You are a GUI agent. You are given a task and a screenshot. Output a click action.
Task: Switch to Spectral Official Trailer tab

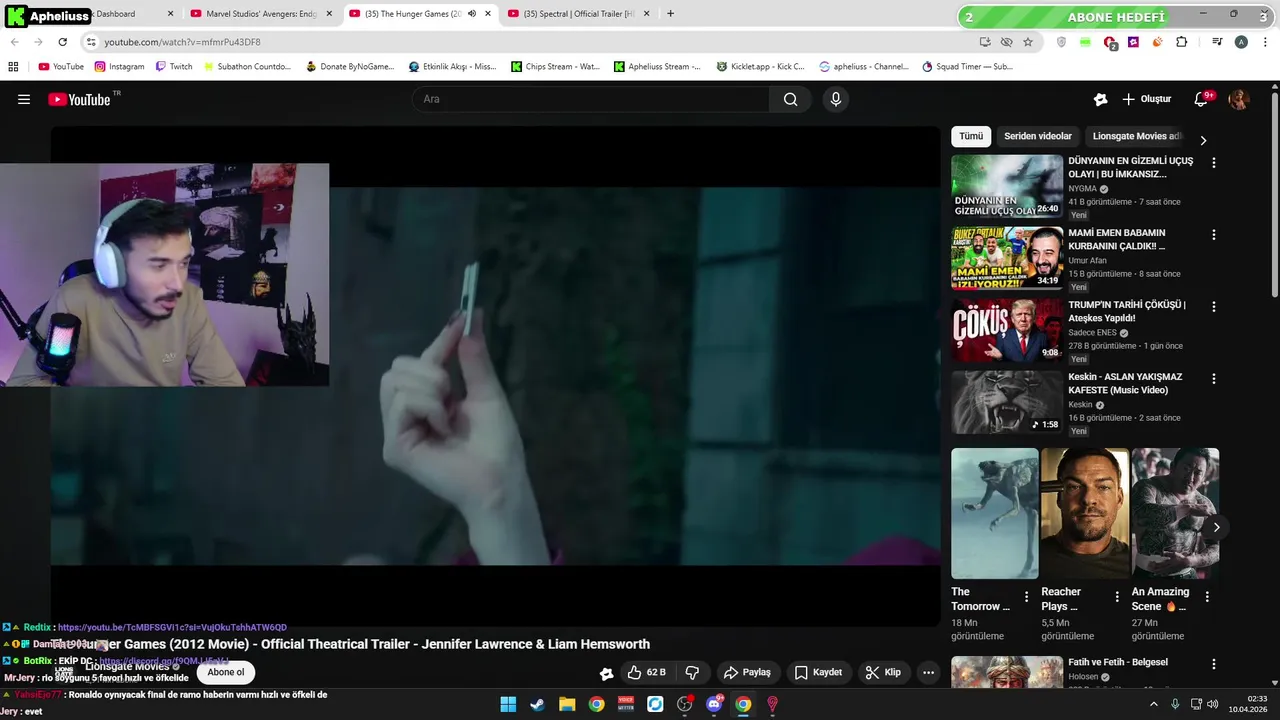(x=579, y=14)
